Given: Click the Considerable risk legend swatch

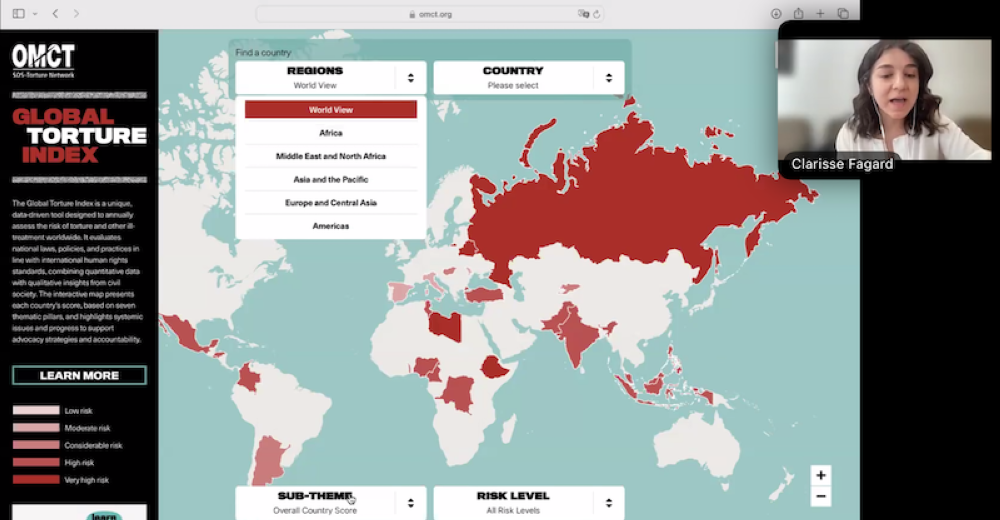Looking at the screenshot, I should tap(36, 445).
